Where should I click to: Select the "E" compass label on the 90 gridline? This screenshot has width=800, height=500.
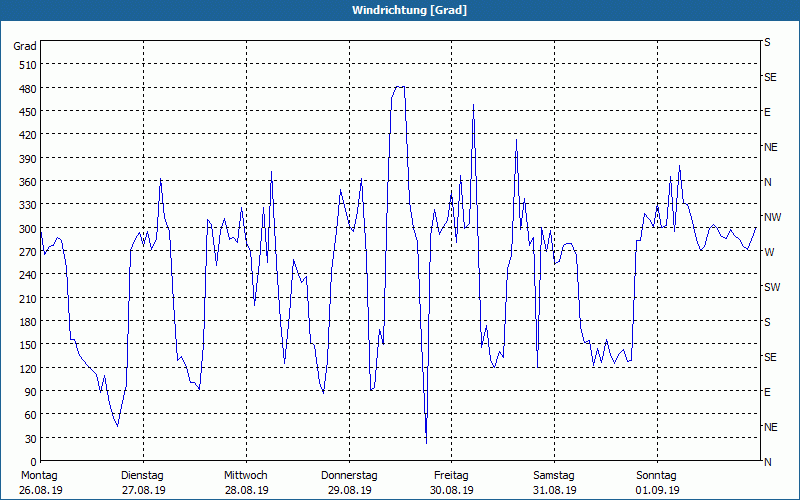[x=767, y=392]
